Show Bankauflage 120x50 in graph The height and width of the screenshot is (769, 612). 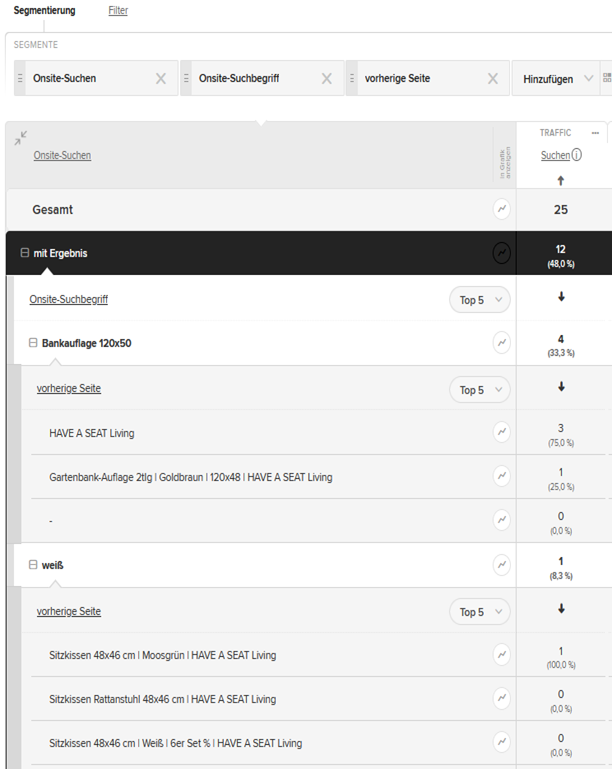coord(502,343)
